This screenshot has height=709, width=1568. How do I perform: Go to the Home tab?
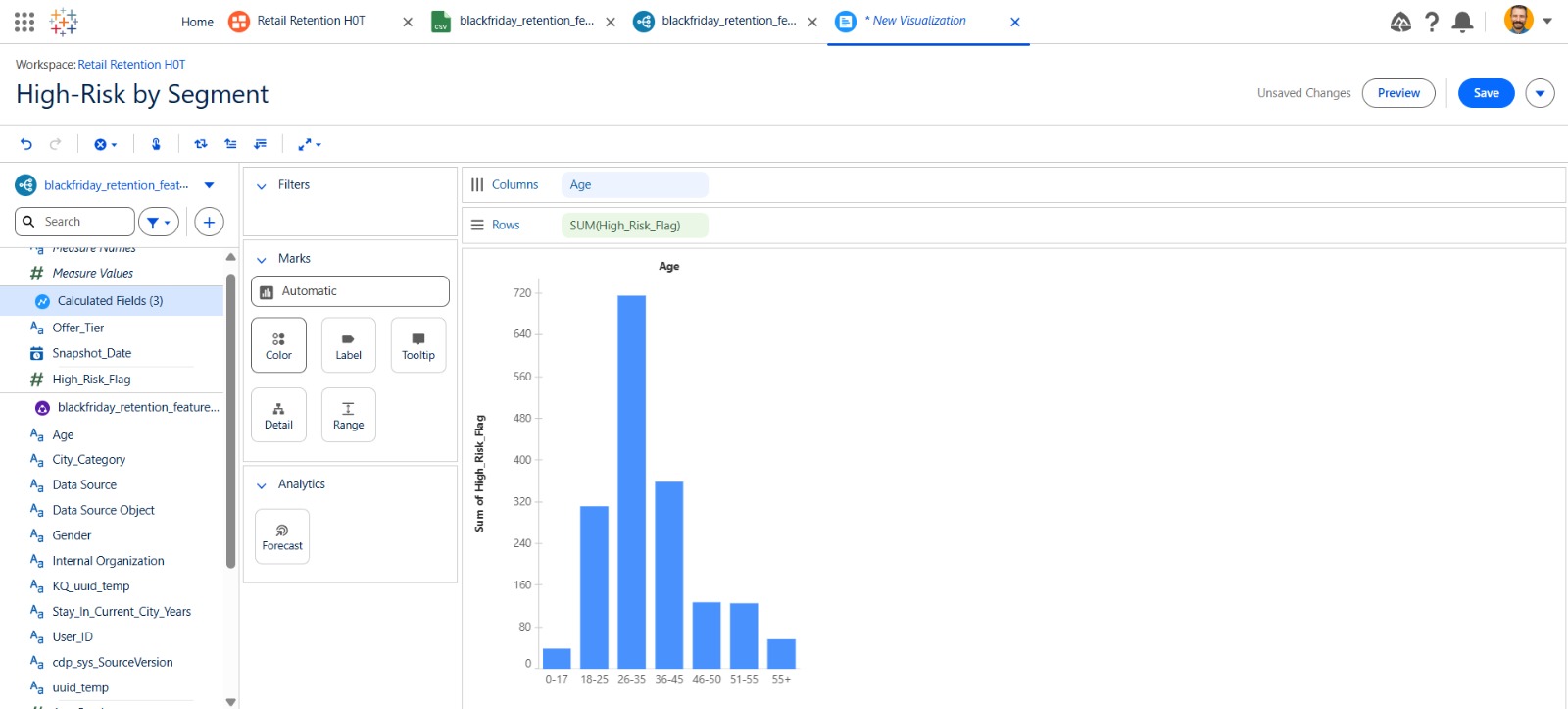pyautogui.click(x=197, y=22)
